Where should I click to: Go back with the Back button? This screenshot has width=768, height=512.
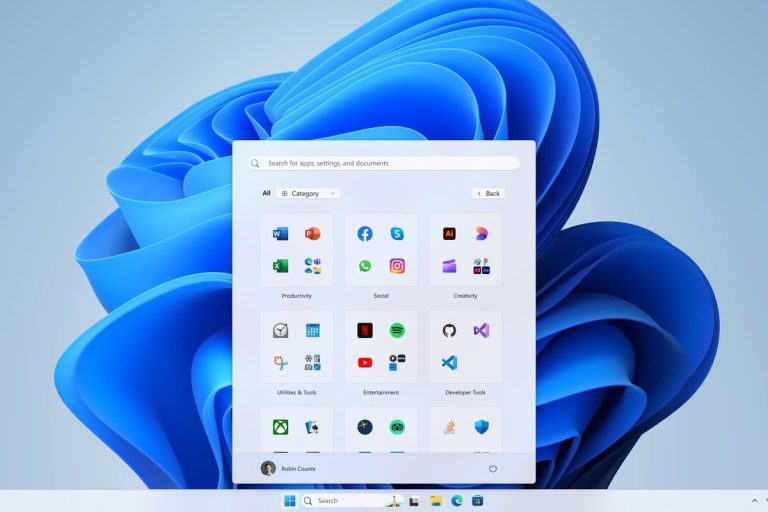[488, 194]
